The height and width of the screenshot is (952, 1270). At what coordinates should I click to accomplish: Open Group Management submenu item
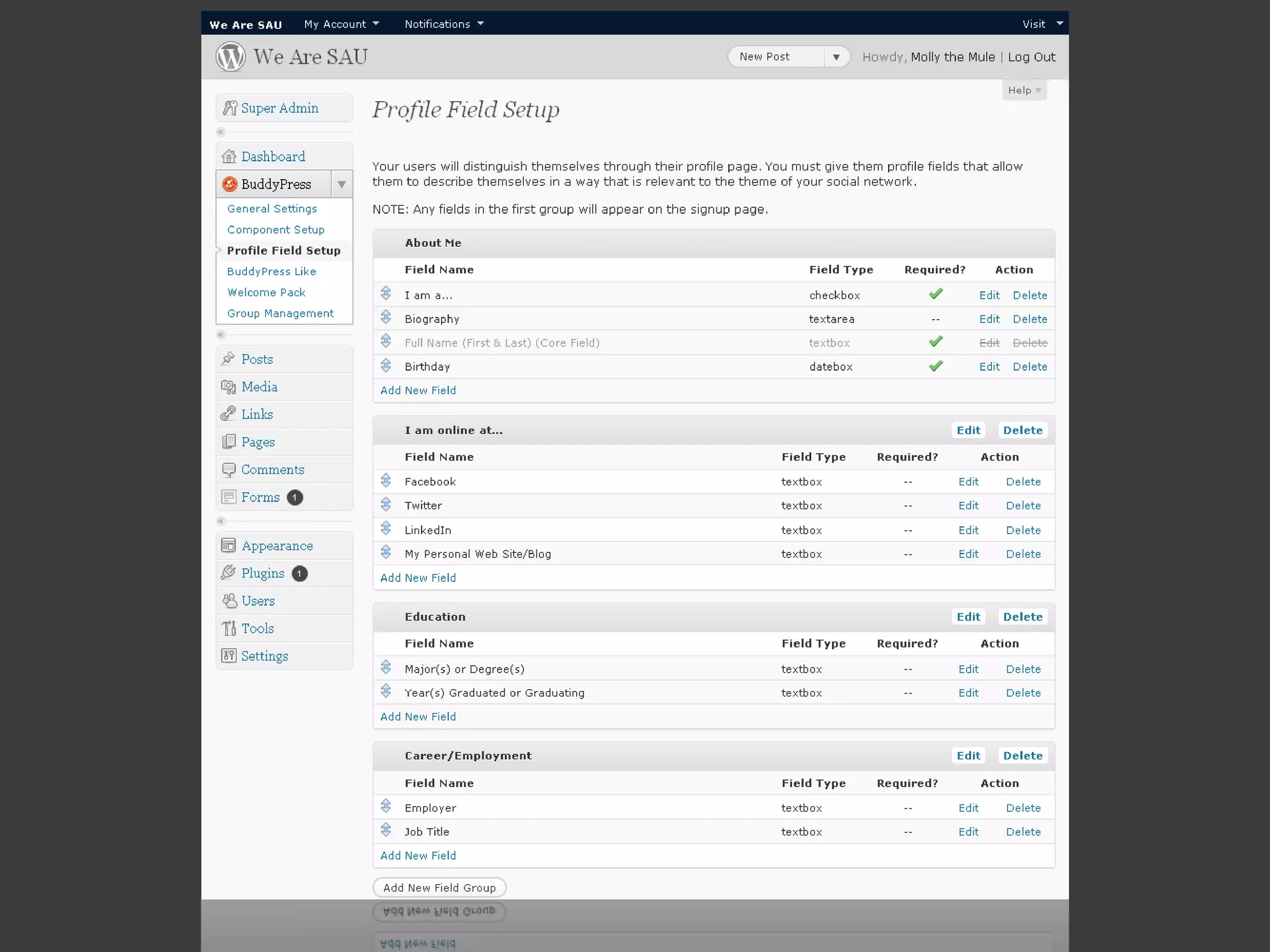(x=280, y=314)
